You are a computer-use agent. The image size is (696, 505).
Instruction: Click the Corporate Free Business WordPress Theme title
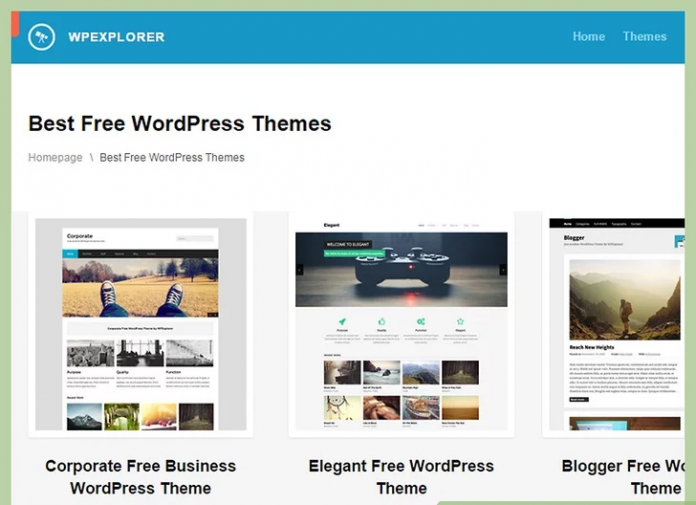(x=141, y=477)
